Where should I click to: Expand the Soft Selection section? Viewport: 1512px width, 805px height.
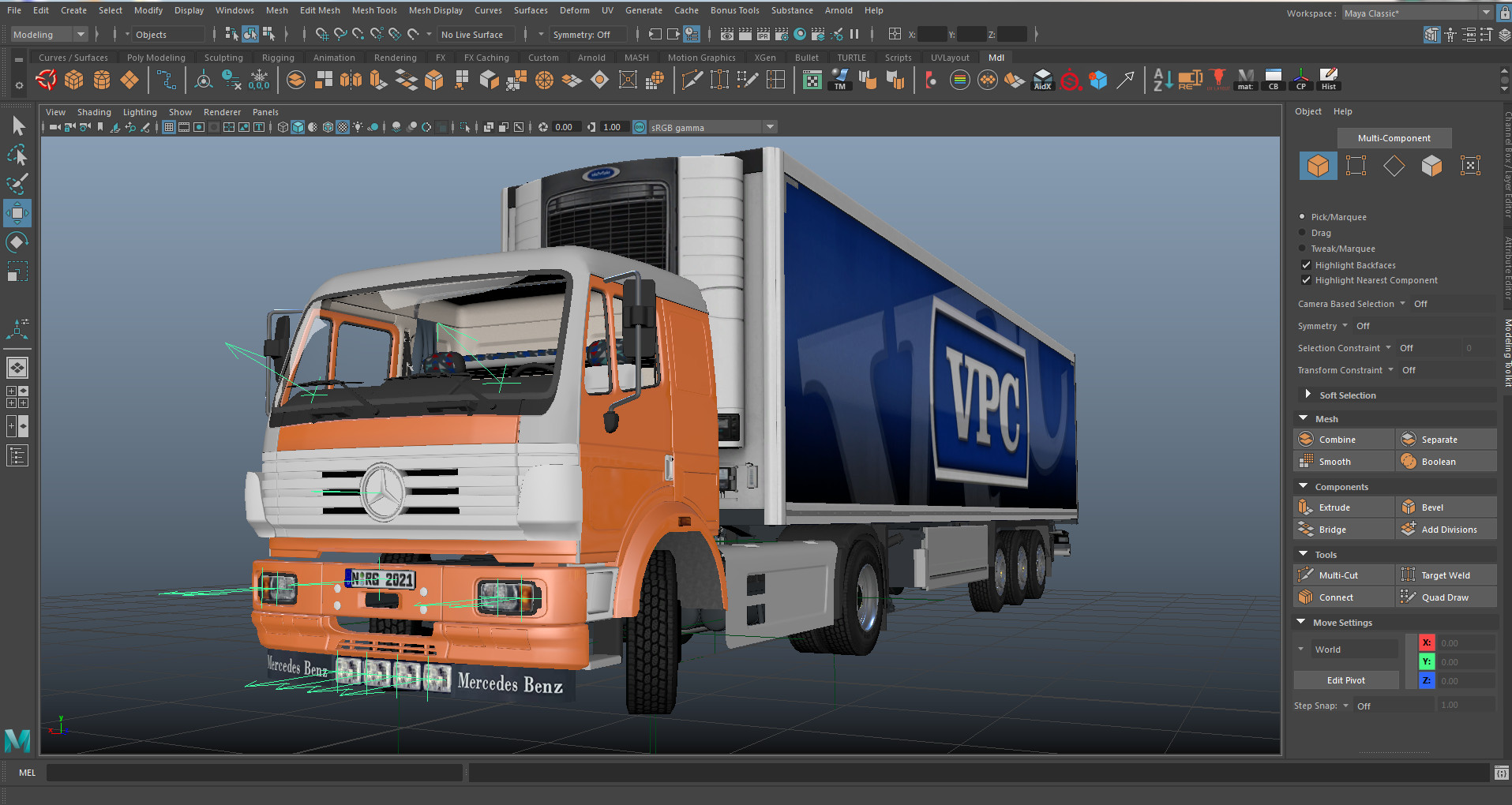1308,395
